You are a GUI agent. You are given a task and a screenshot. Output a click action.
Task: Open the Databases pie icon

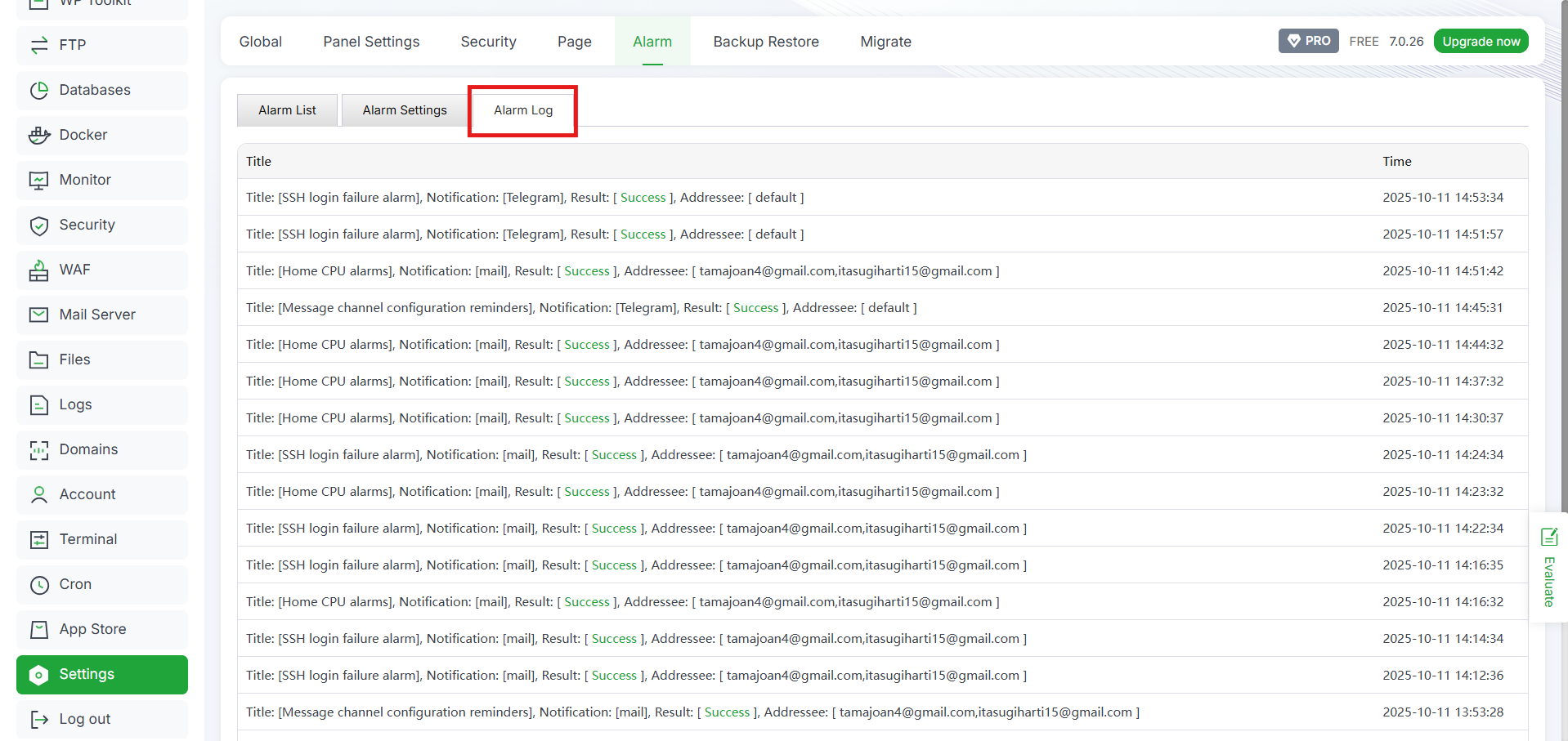(x=38, y=90)
